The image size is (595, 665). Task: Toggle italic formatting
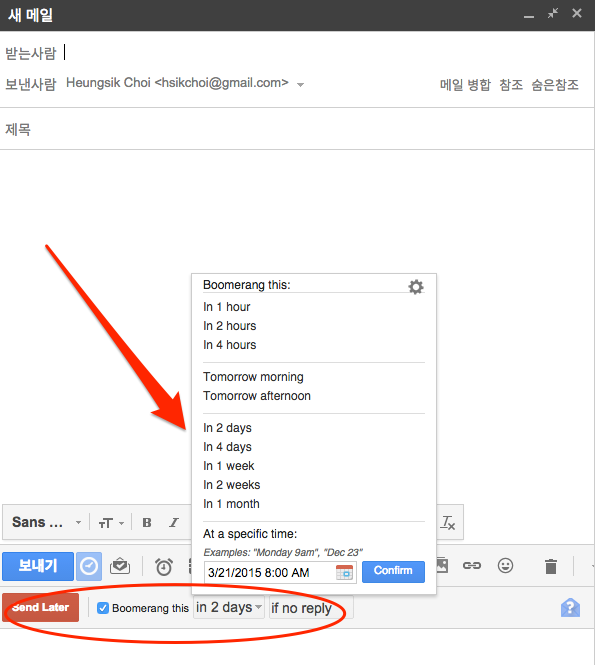click(x=174, y=522)
